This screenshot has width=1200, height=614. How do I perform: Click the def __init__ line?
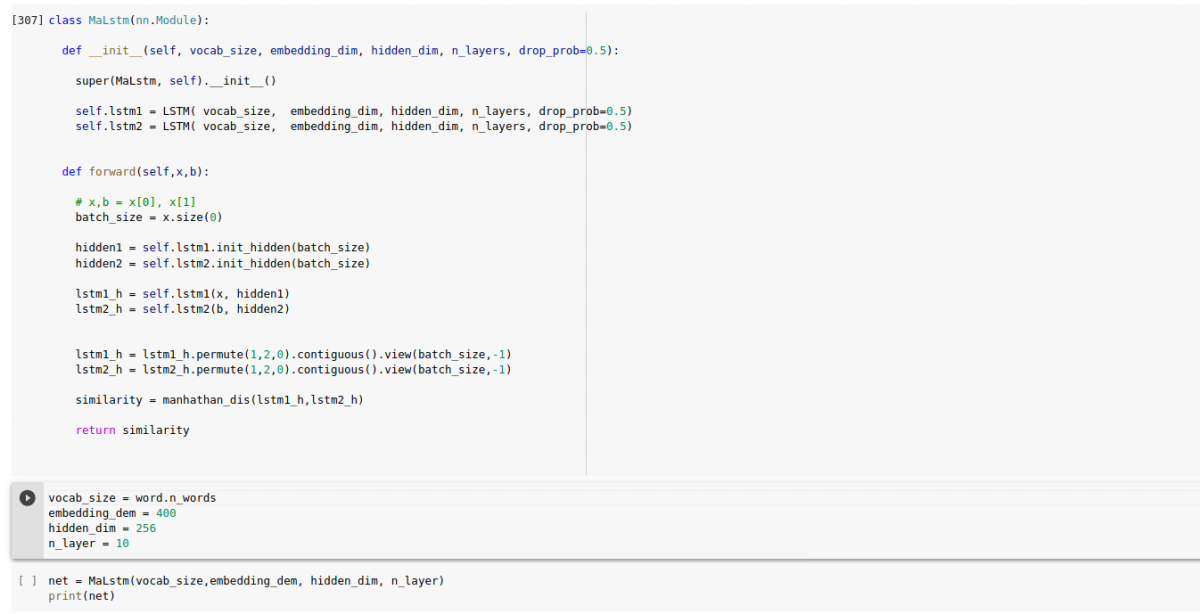tap(340, 50)
